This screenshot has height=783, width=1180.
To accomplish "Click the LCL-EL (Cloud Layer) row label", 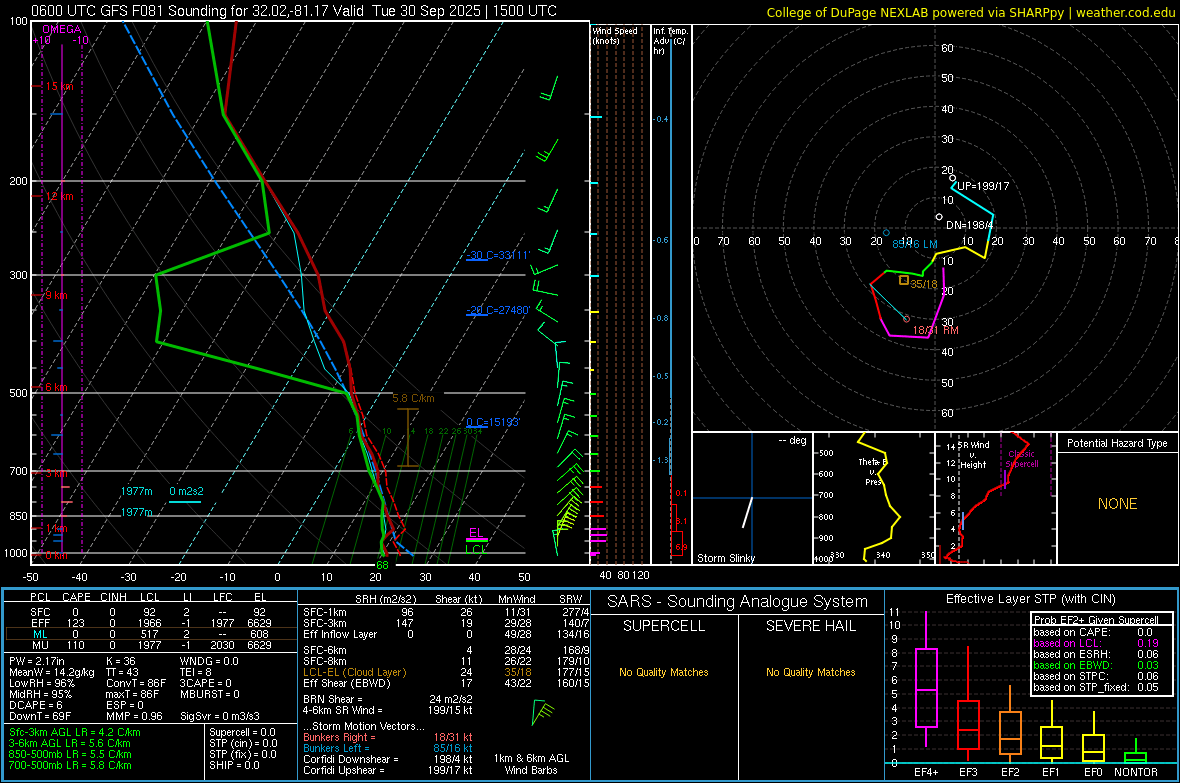I will click(x=354, y=672).
